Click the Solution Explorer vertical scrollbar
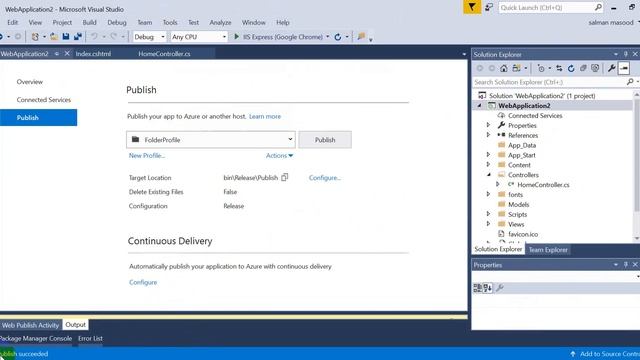This screenshot has width=640, height=360. [x=636, y=167]
